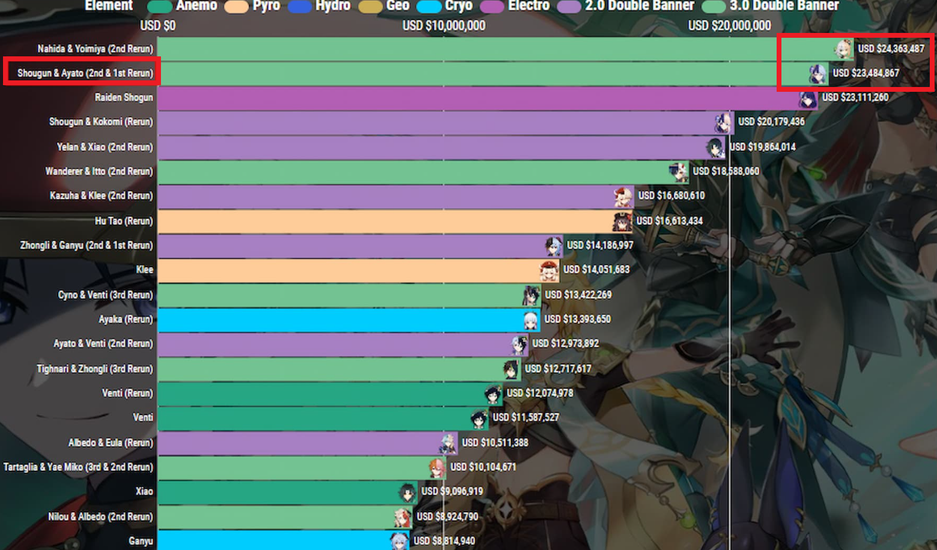
Task: Click the purple Raiden Shogun bar
Action: click(x=487, y=98)
